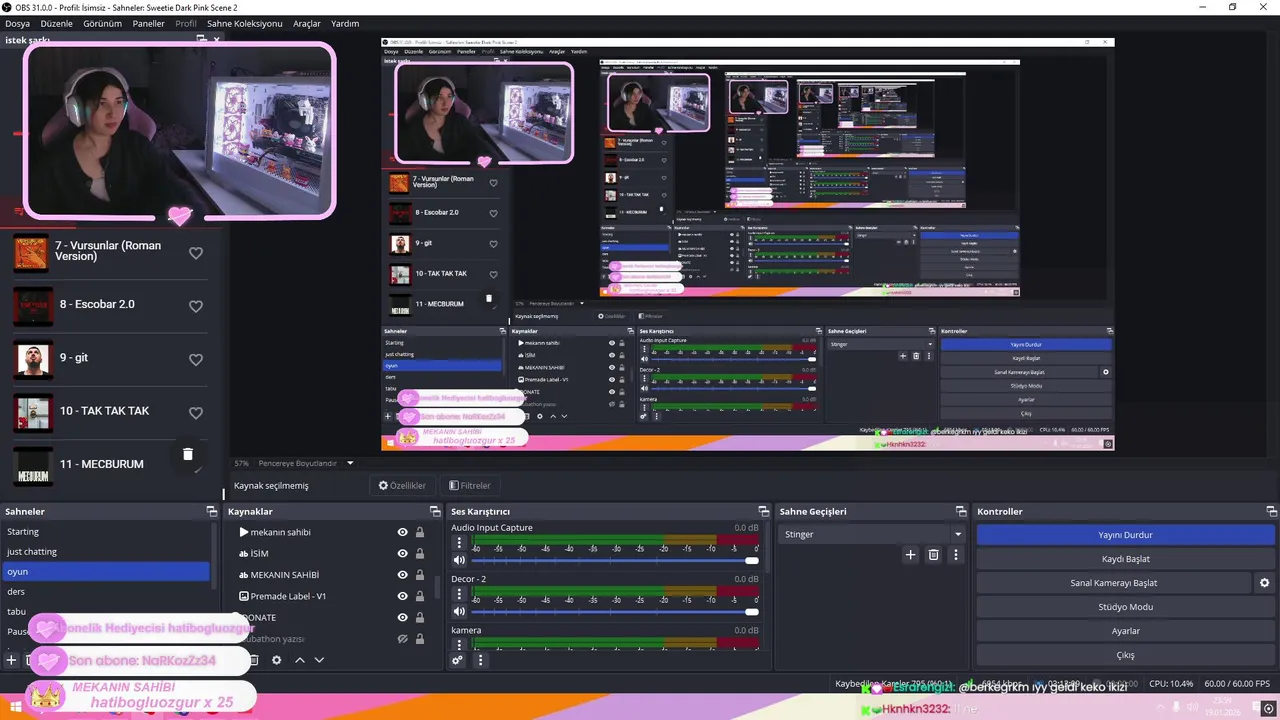The height and width of the screenshot is (720, 1280).
Task: Hide the Premade Label - V1 source
Action: pos(402,596)
